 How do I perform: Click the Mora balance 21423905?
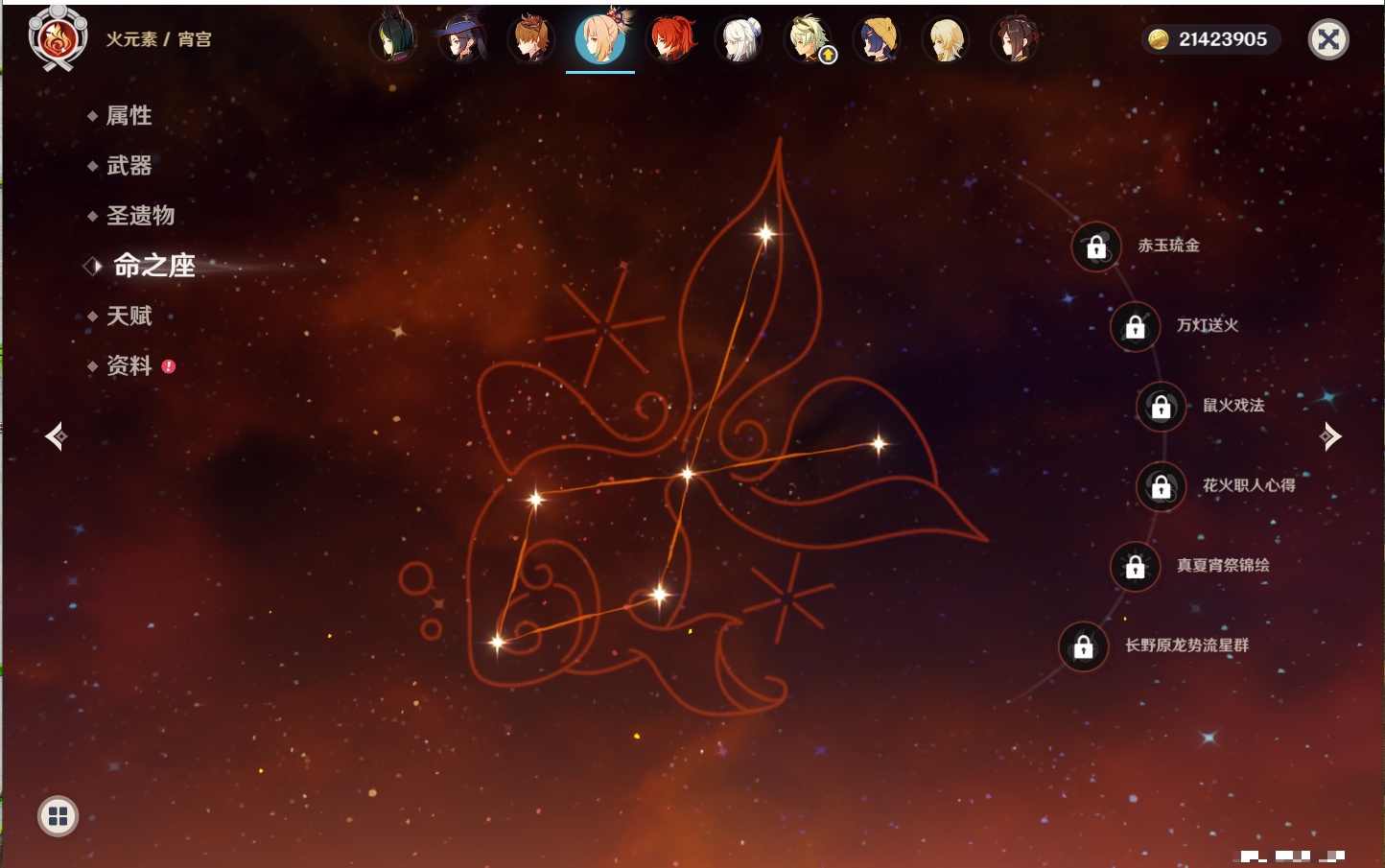click(x=1223, y=39)
